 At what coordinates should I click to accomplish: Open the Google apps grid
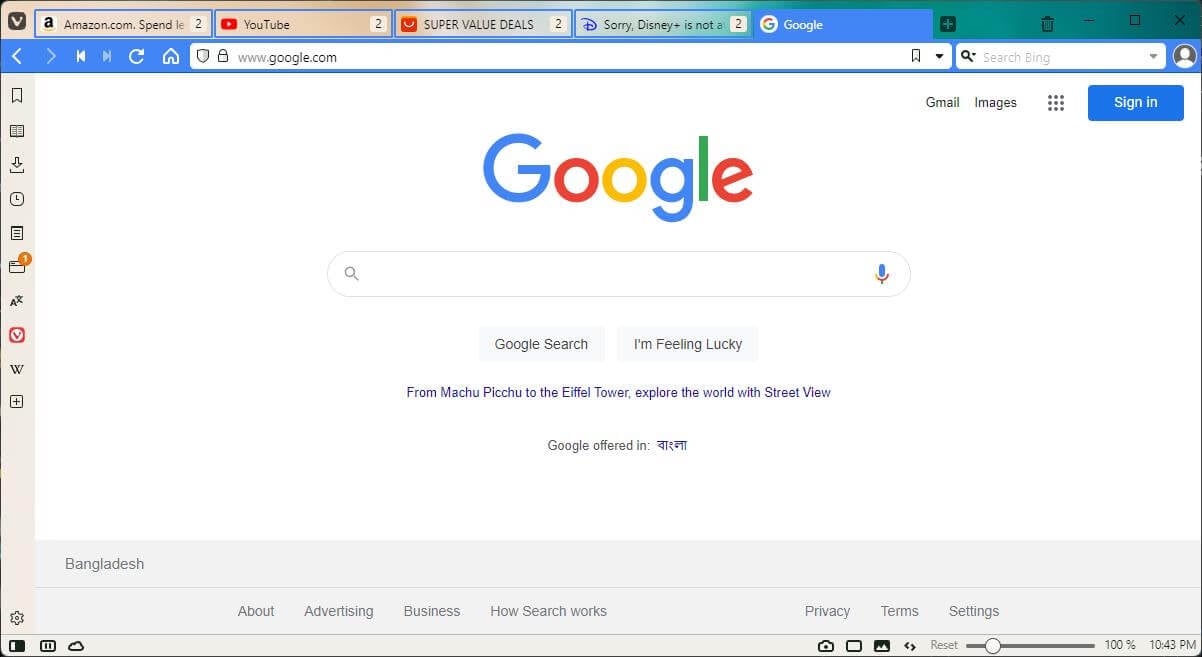point(1056,102)
